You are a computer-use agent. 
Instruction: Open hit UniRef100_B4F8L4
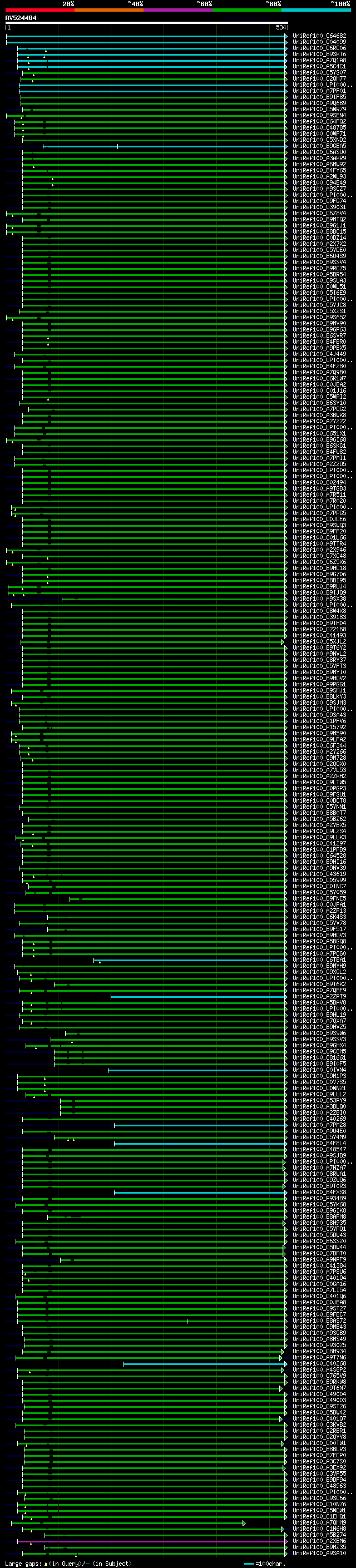319,1143
